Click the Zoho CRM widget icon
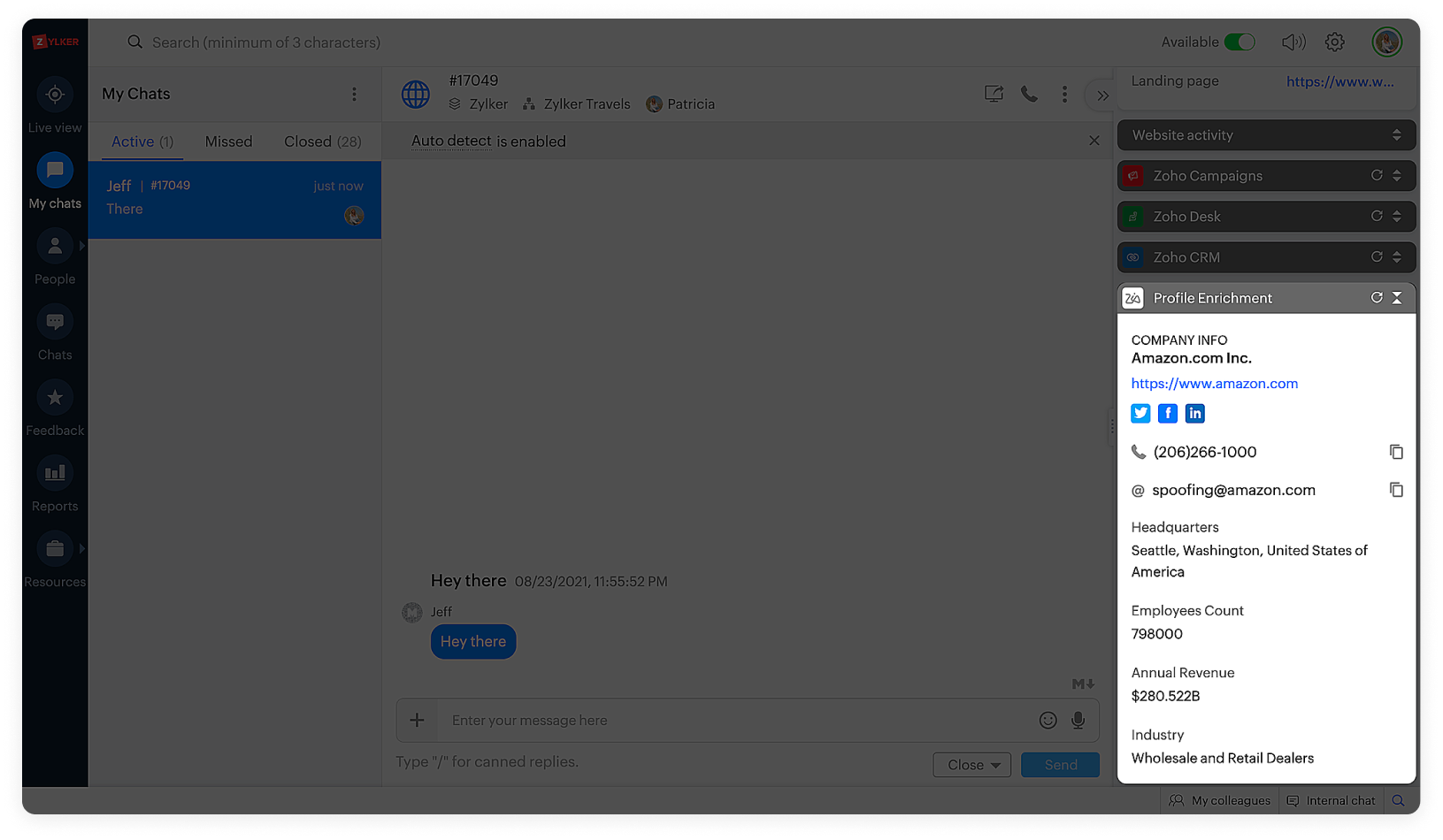This screenshot has width=1443, height=840. [x=1132, y=257]
